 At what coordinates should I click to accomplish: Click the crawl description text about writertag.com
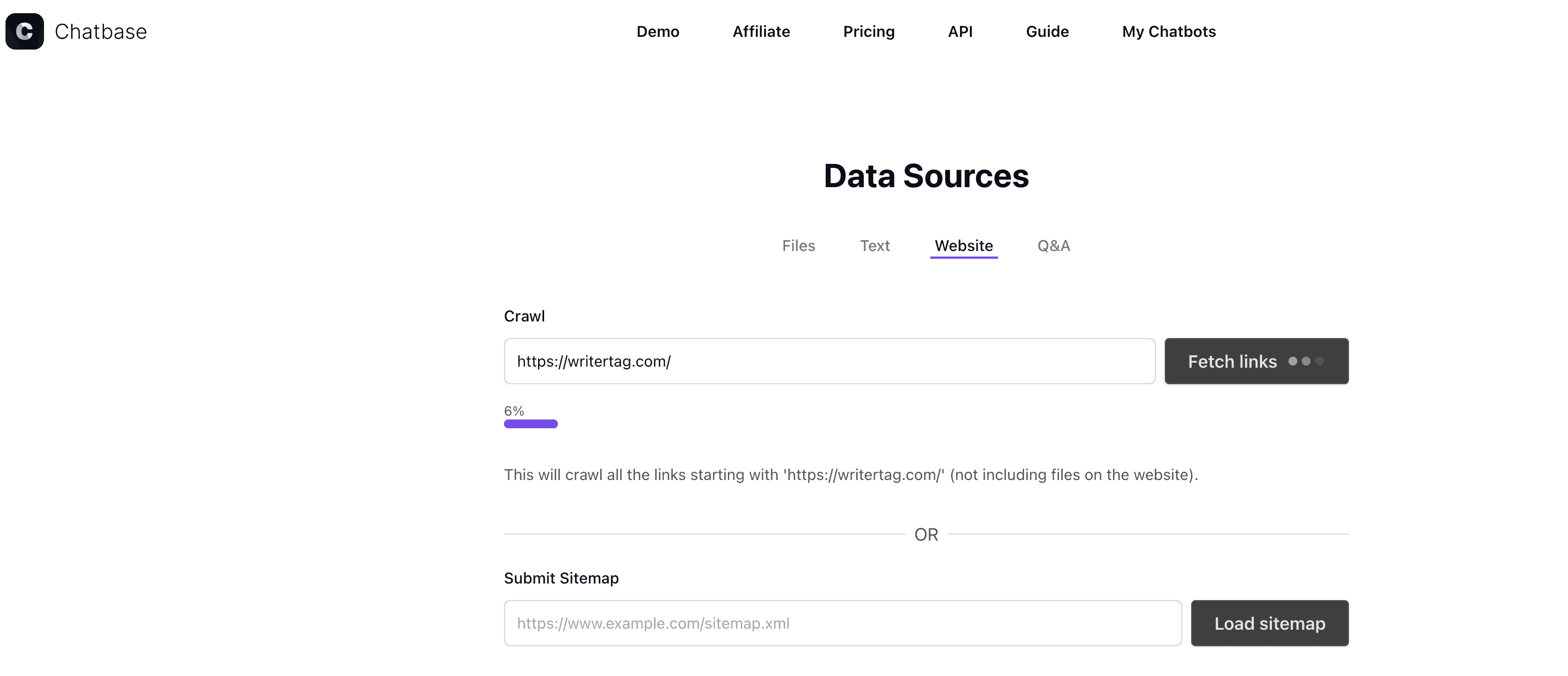click(851, 475)
